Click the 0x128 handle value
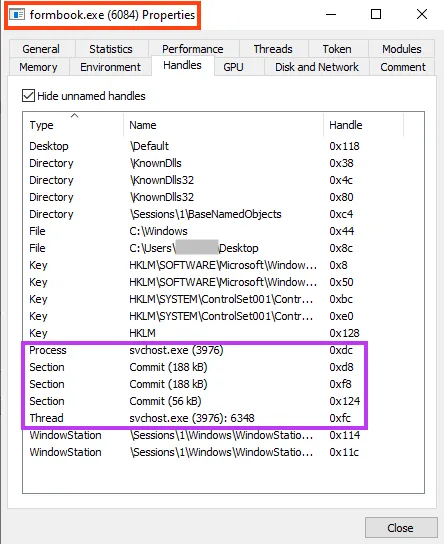Image resolution: width=444 pixels, height=544 pixels. click(x=344, y=333)
